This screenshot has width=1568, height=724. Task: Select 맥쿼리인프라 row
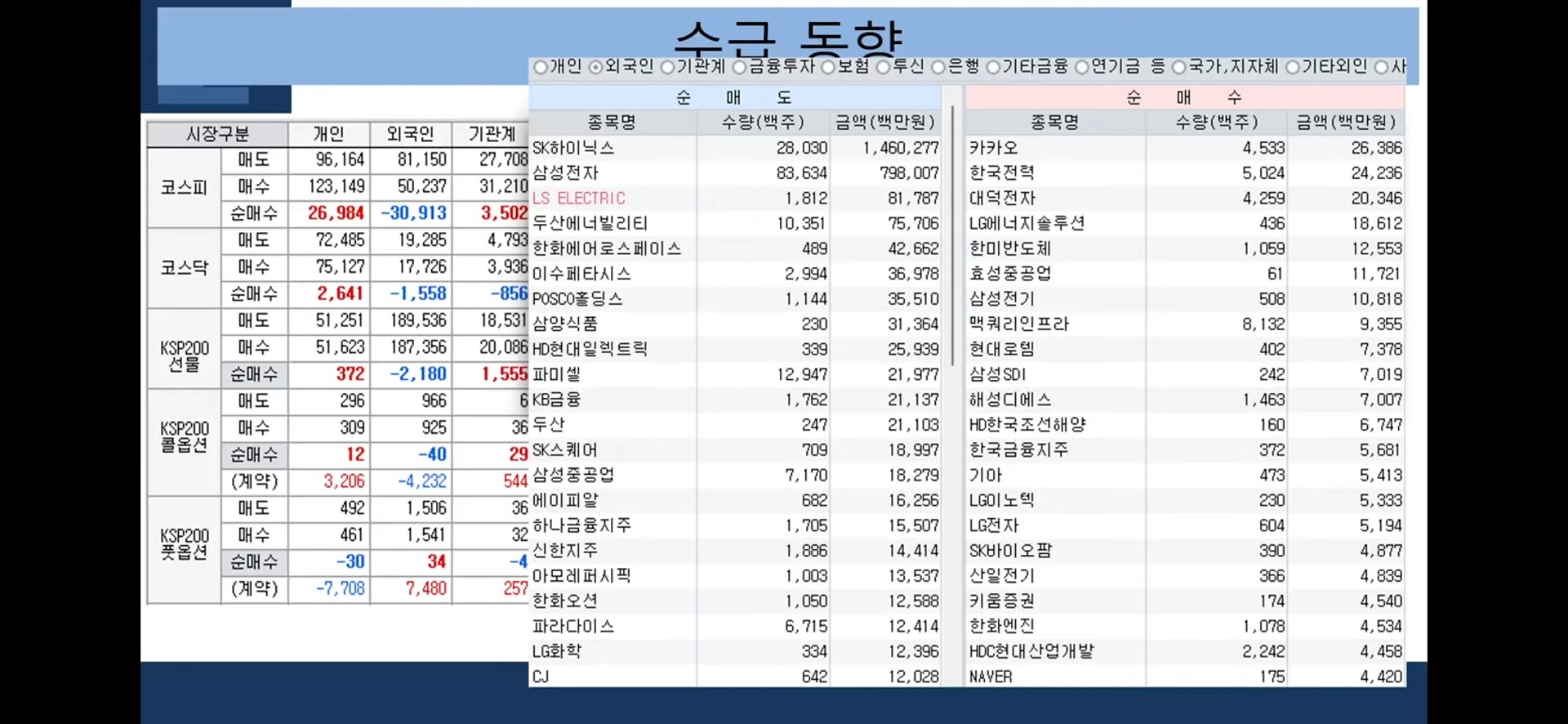pyautogui.click(x=1184, y=324)
